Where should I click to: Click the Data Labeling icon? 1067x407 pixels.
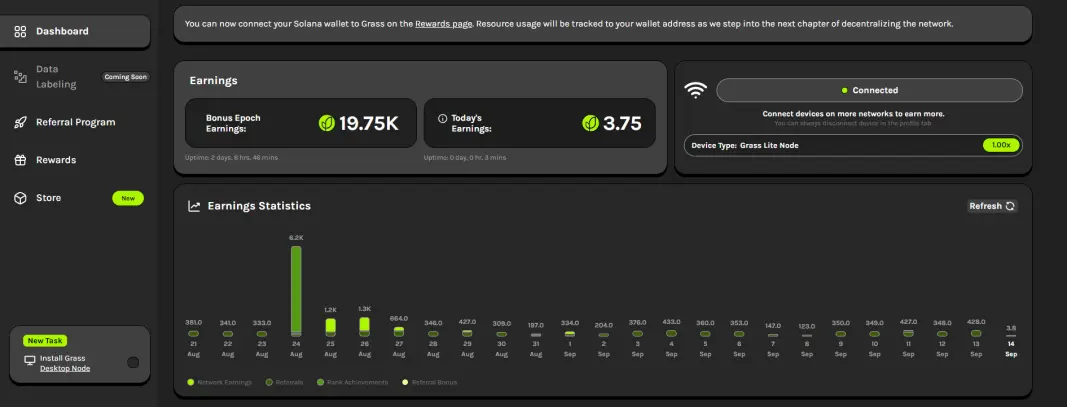20,77
